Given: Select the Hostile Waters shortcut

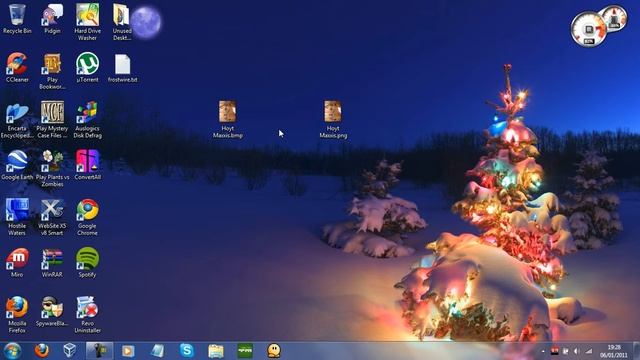Looking at the screenshot, I should (17, 217).
